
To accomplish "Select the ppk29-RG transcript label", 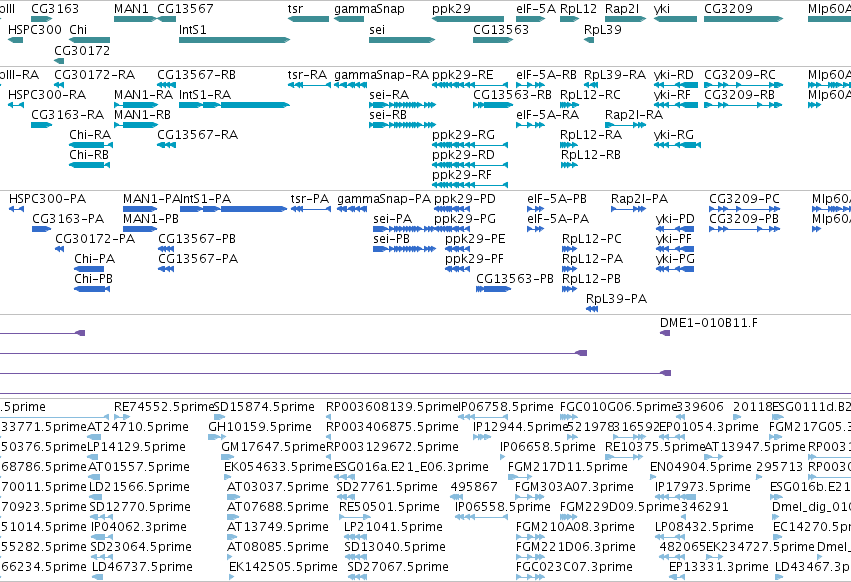I will tap(463, 135).
